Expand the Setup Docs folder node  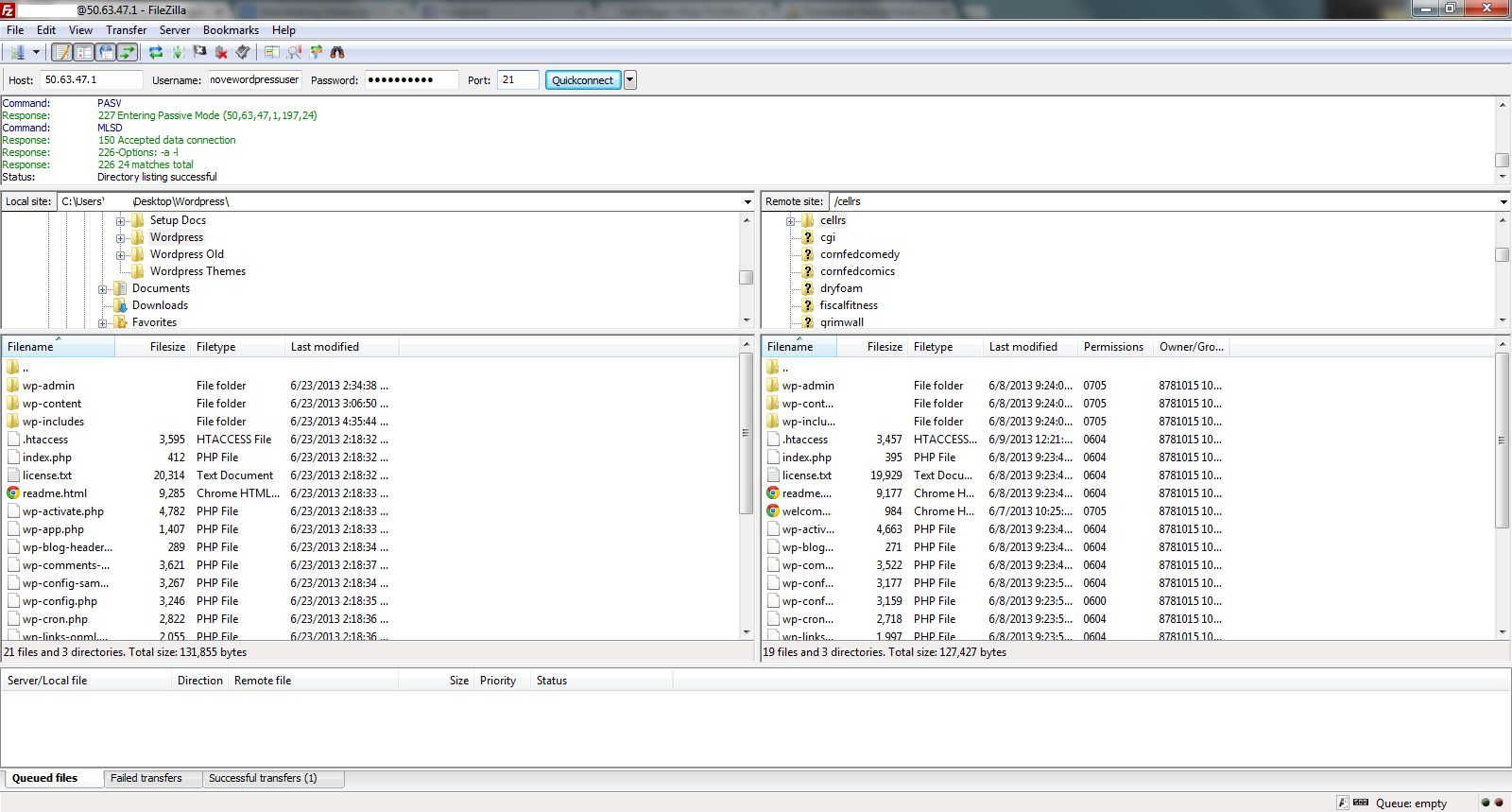120,221
